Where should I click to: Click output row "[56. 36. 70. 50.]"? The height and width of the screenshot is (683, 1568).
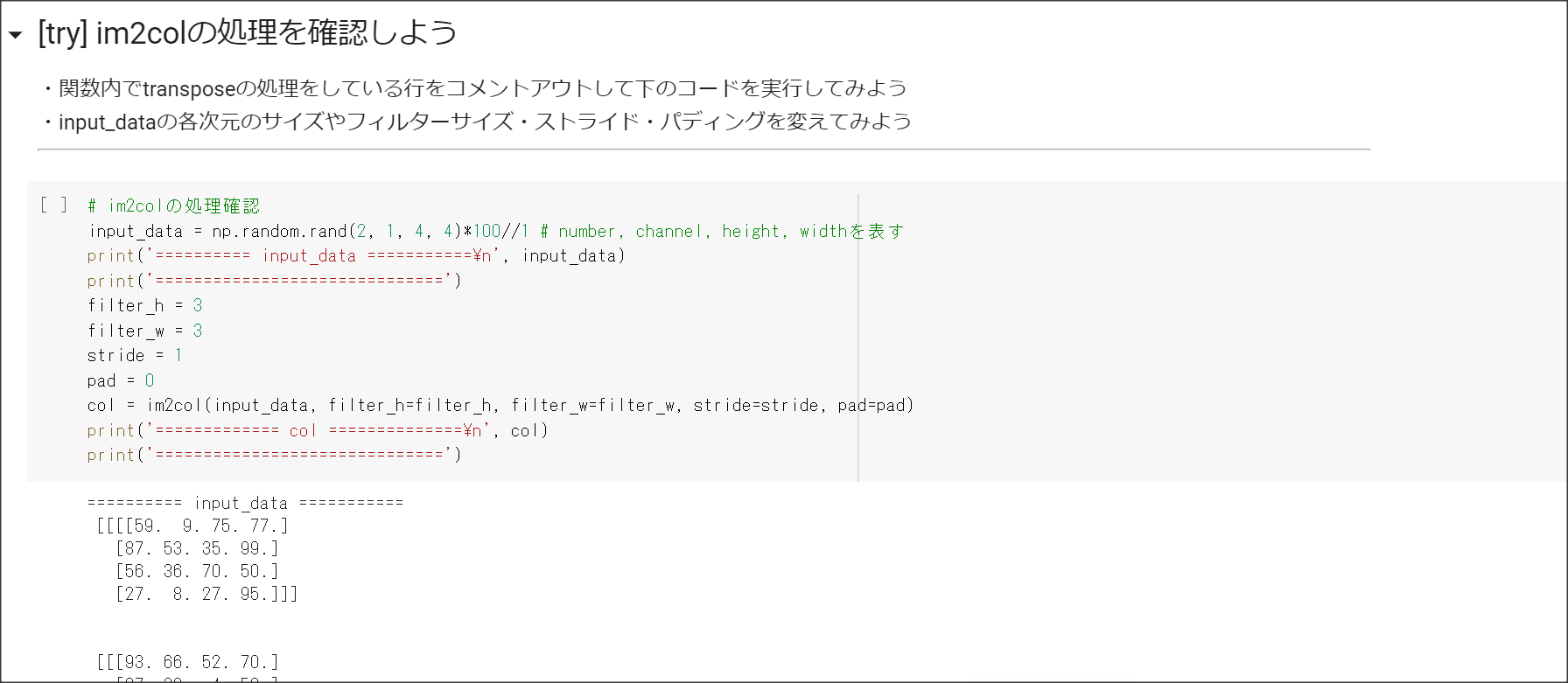[197, 571]
